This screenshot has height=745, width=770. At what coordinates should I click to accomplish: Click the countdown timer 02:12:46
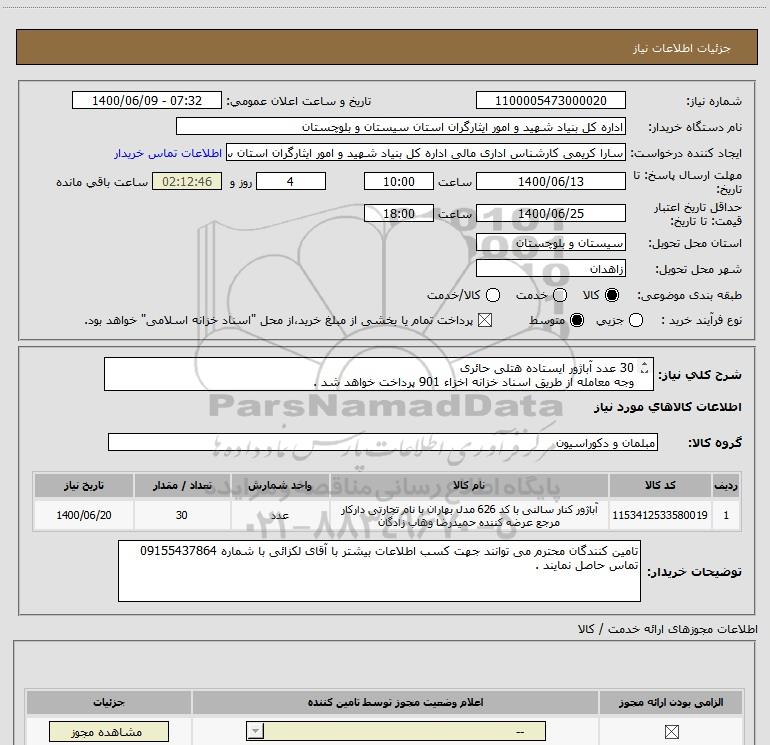pyautogui.click(x=187, y=181)
